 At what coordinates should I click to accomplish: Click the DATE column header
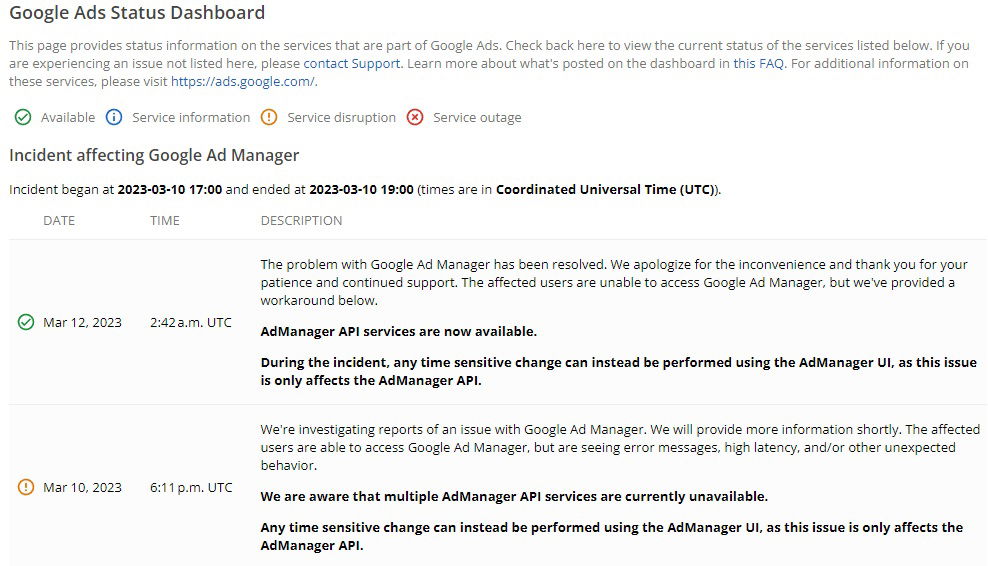pos(59,220)
